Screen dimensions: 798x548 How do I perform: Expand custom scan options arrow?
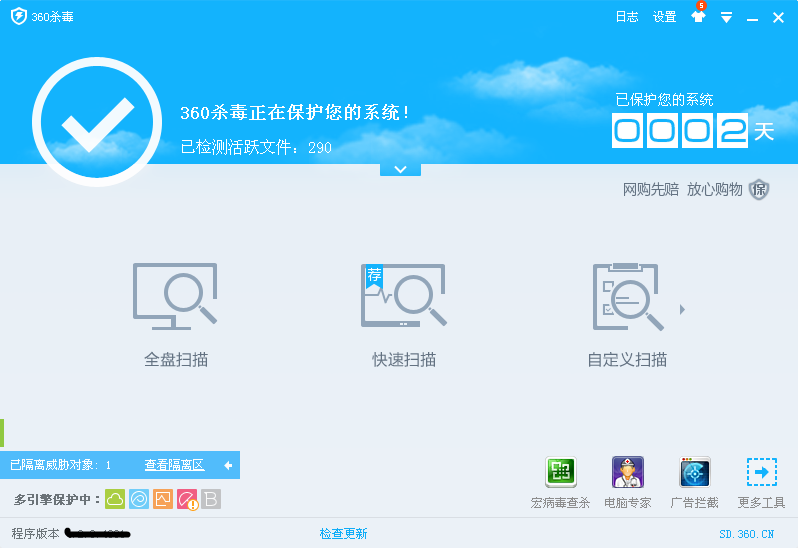(x=682, y=309)
